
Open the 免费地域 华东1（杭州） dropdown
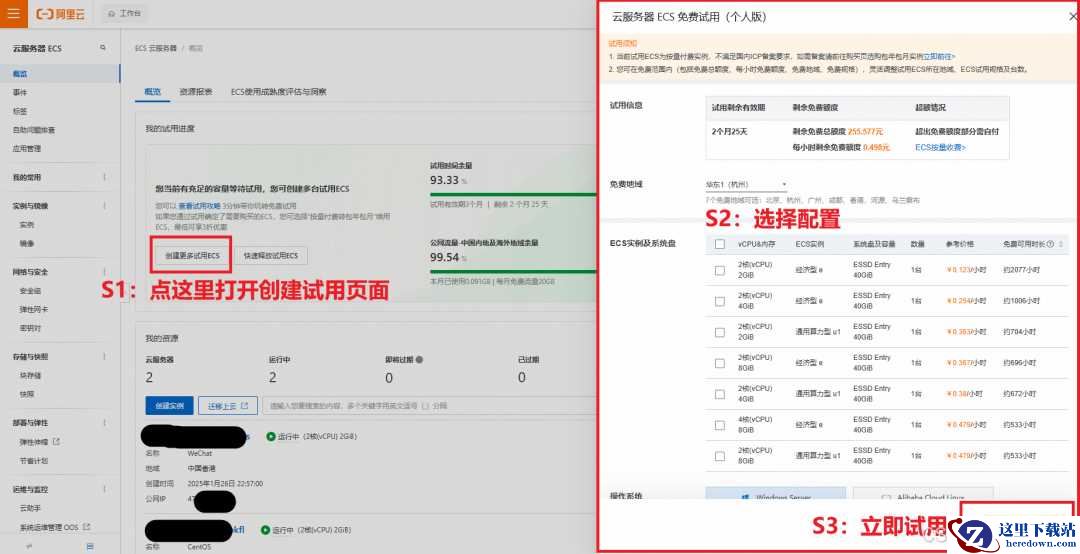click(x=746, y=185)
